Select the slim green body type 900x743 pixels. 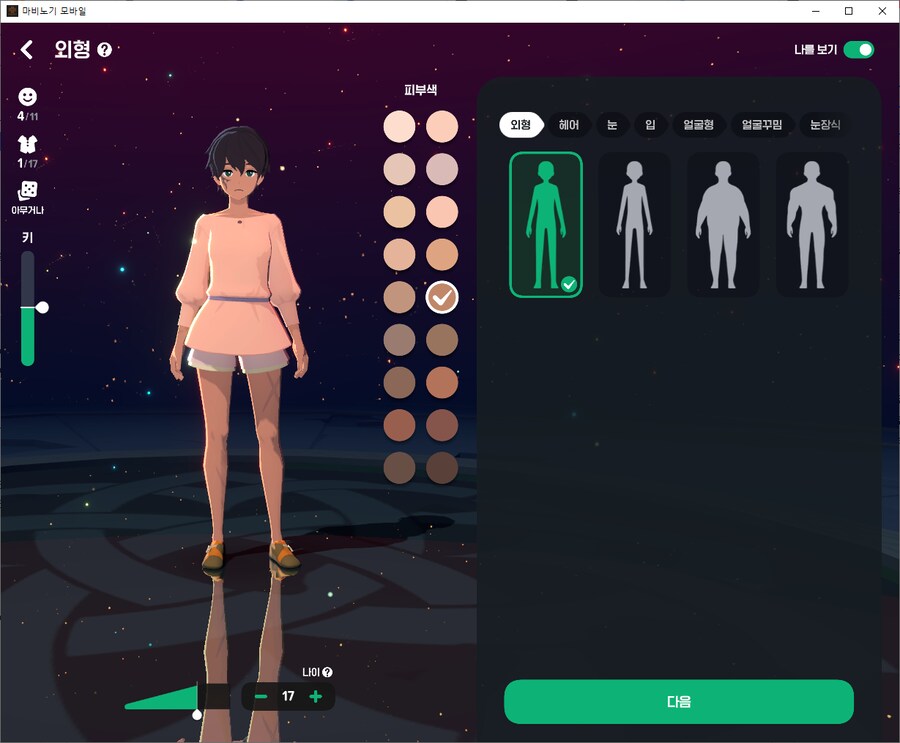(x=546, y=225)
